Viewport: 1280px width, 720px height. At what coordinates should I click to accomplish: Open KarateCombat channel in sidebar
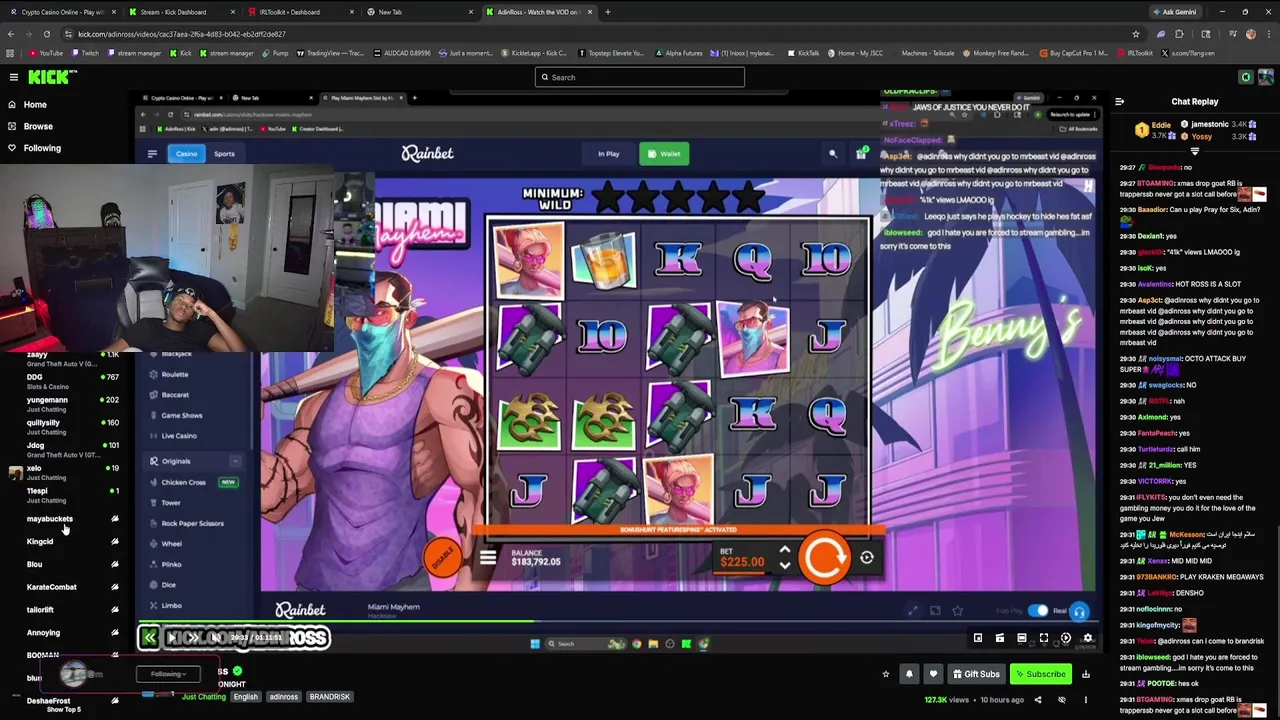[x=52, y=587]
